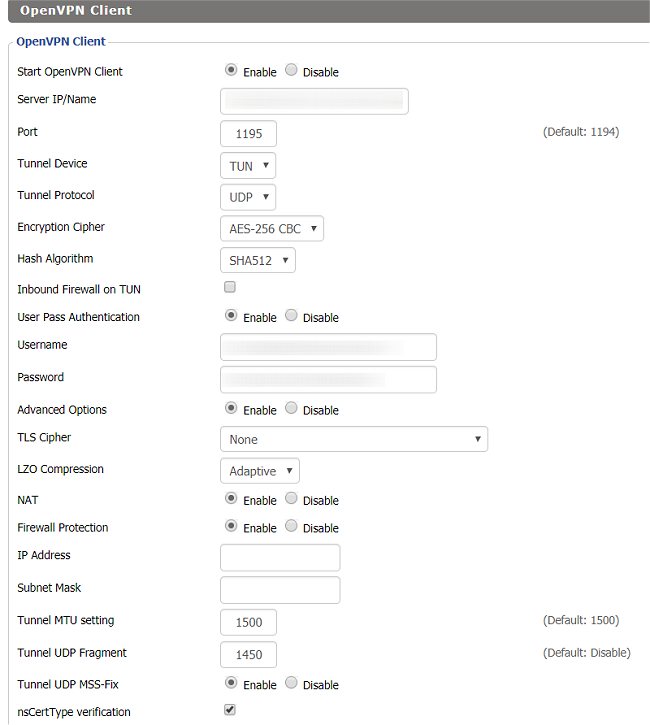Viewport: 650px width, 725px height.
Task: Click the Tunnel UDP Fragment field 1450
Action: [249, 654]
